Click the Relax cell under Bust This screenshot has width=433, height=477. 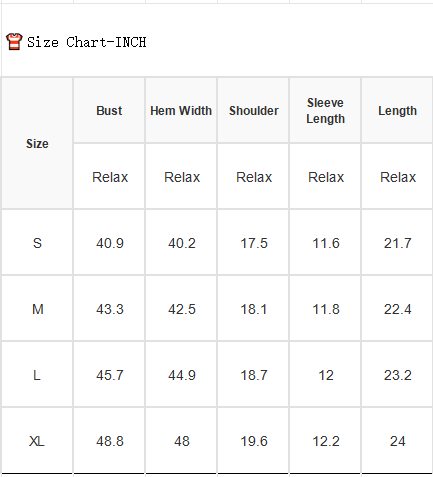(x=109, y=177)
